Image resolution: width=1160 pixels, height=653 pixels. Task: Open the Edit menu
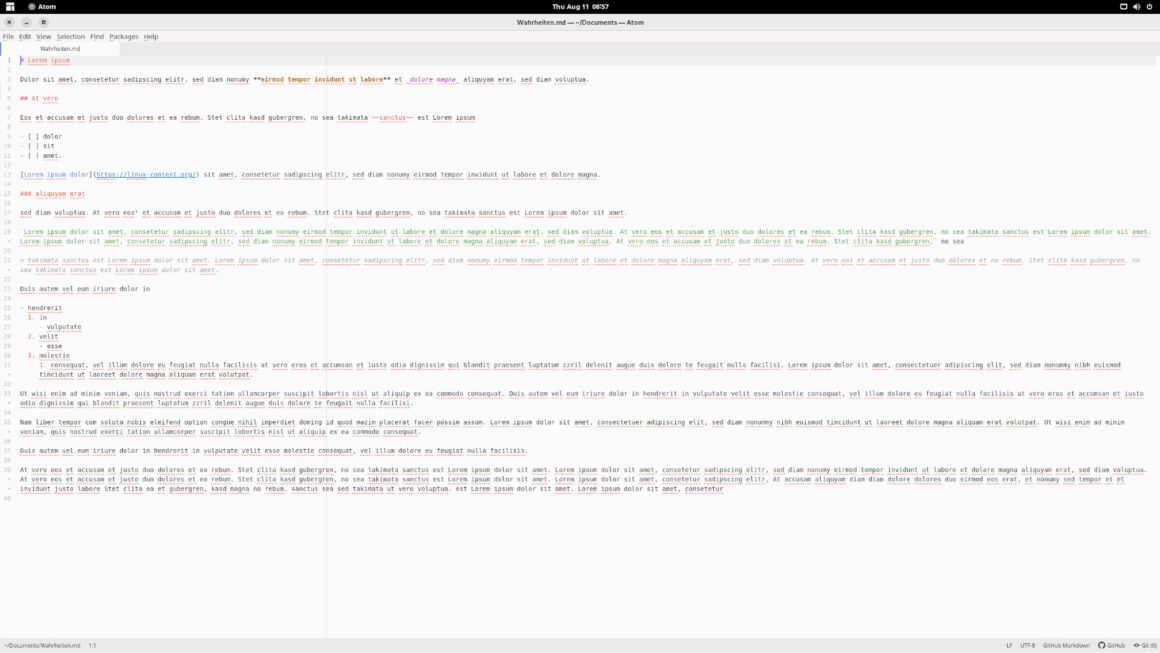point(24,36)
